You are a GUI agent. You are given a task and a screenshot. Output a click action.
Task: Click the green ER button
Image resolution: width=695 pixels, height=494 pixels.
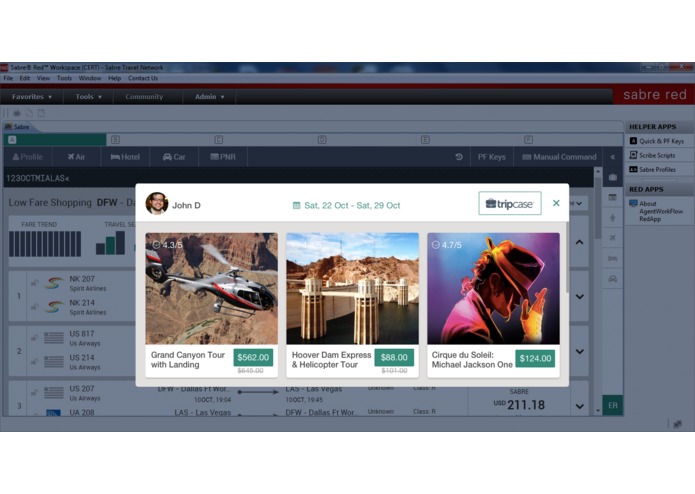click(613, 405)
